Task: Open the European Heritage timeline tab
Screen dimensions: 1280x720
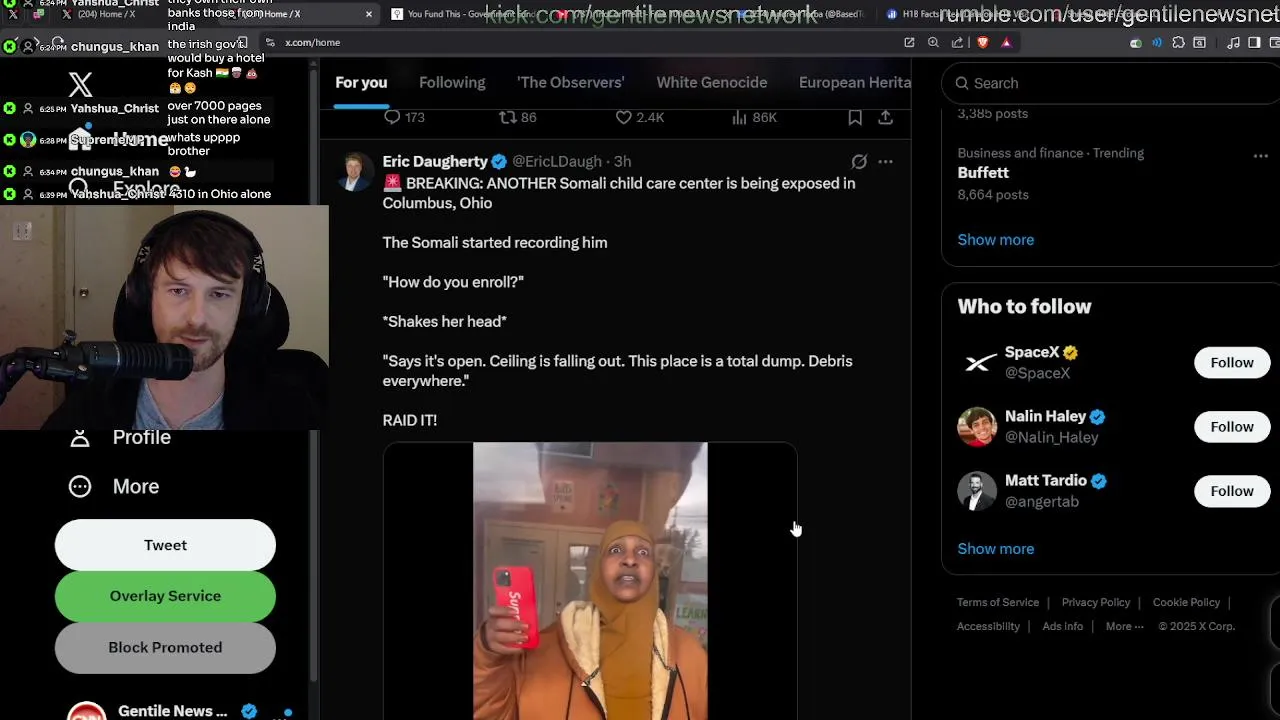Action: [x=854, y=82]
